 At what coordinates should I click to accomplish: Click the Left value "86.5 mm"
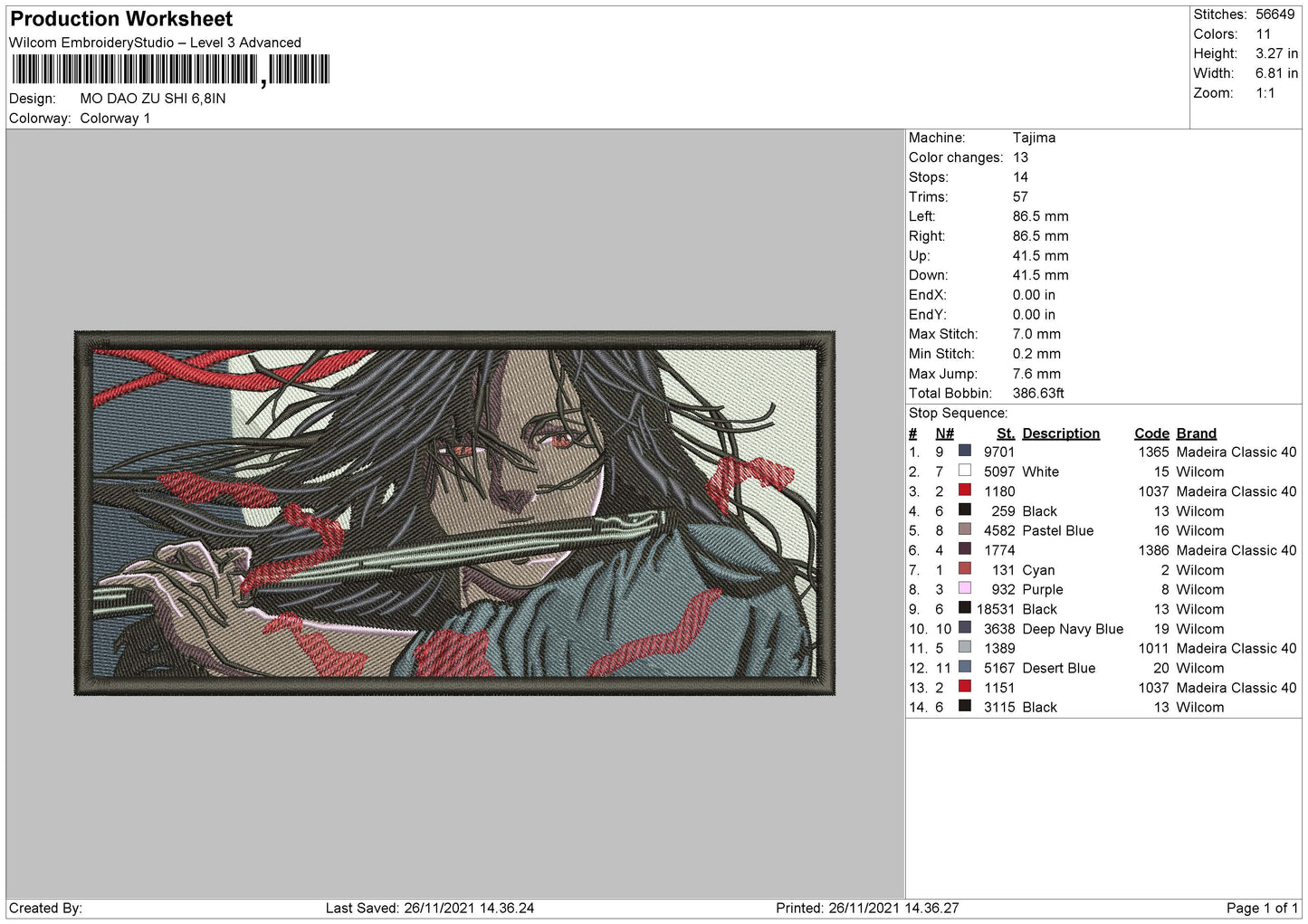tap(1040, 216)
